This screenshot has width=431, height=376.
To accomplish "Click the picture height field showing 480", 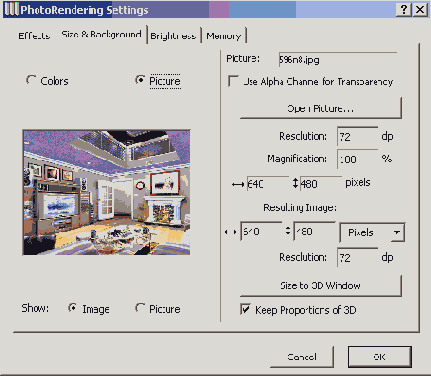I will [320, 184].
